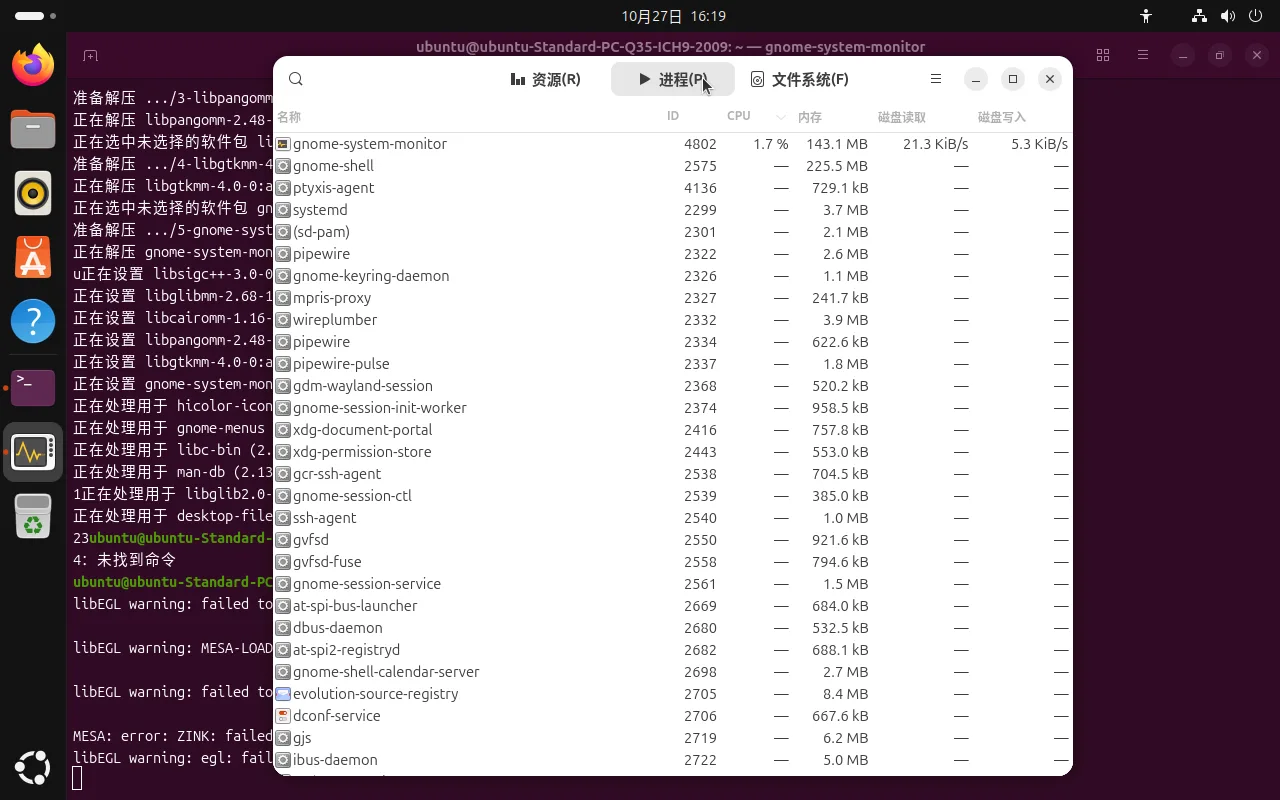Open System Monitor's hamburger menu
Image resolution: width=1280 pixels, height=800 pixels.
[936, 79]
